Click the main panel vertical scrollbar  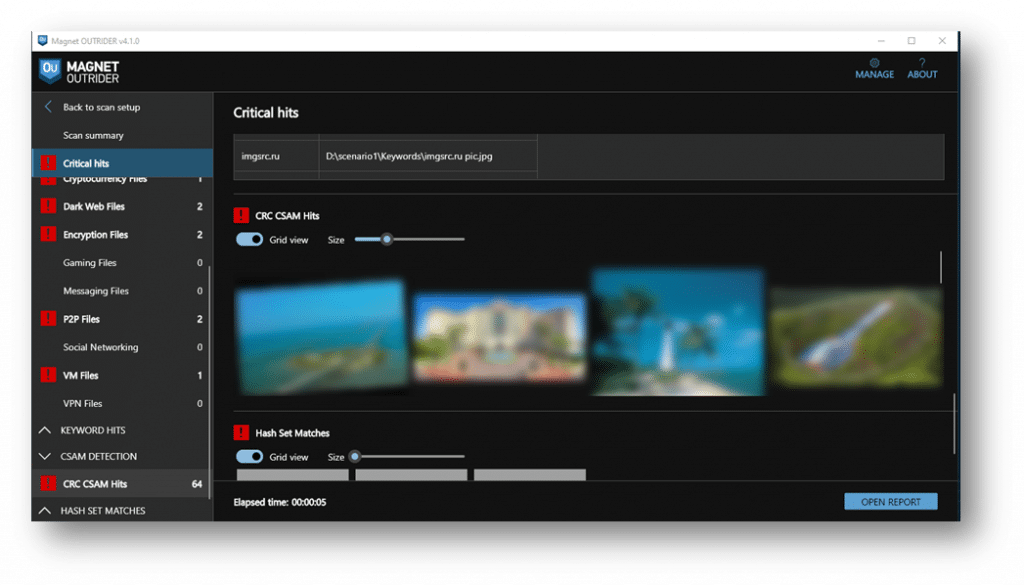[954, 423]
